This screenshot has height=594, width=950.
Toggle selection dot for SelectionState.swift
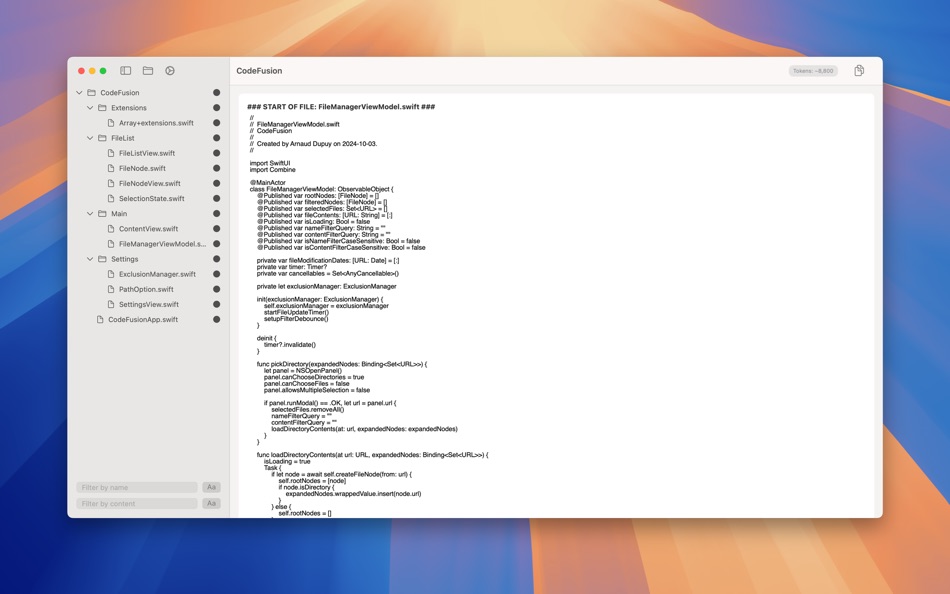point(216,199)
